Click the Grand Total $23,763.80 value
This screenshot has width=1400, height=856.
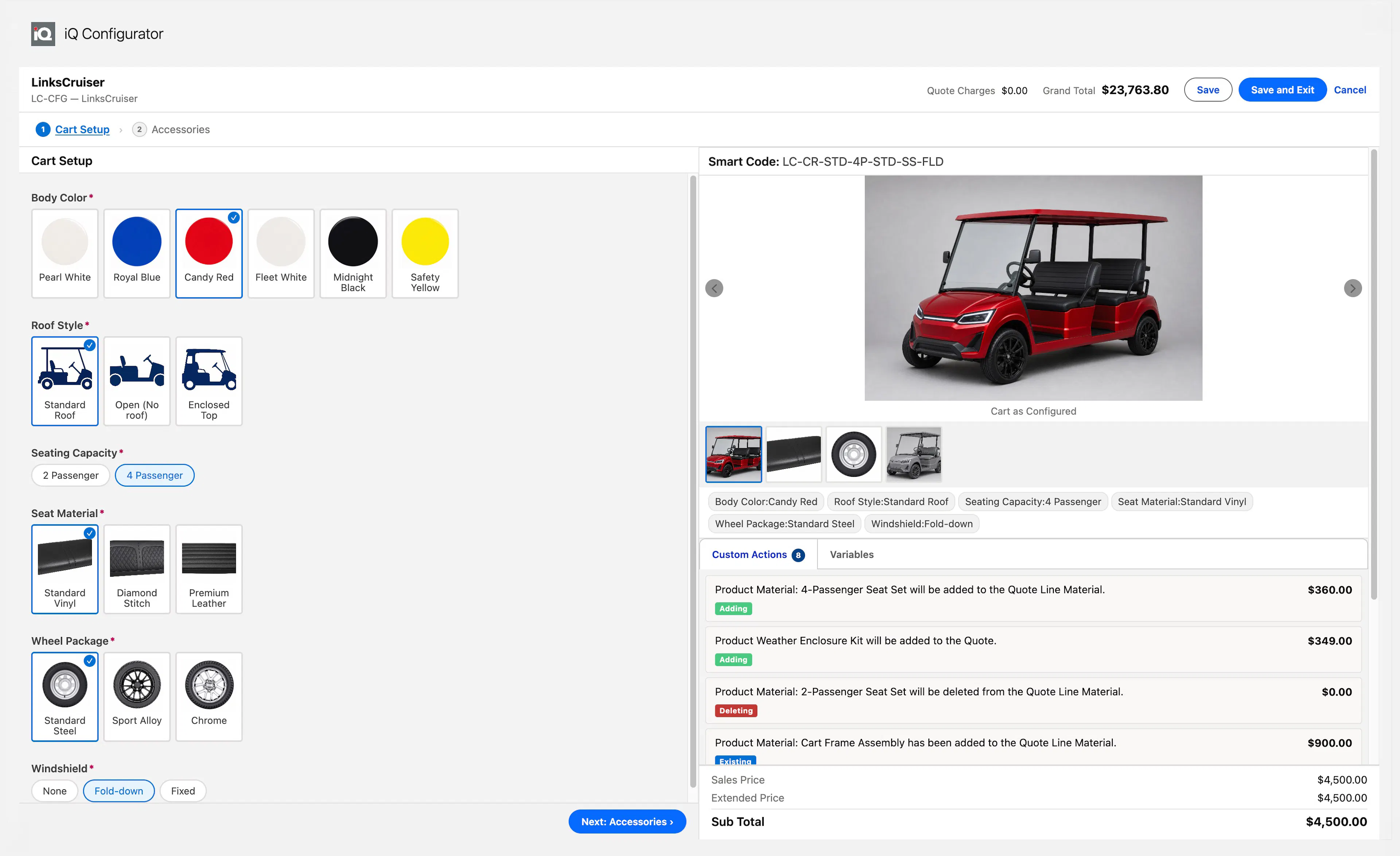[1135, 90]
